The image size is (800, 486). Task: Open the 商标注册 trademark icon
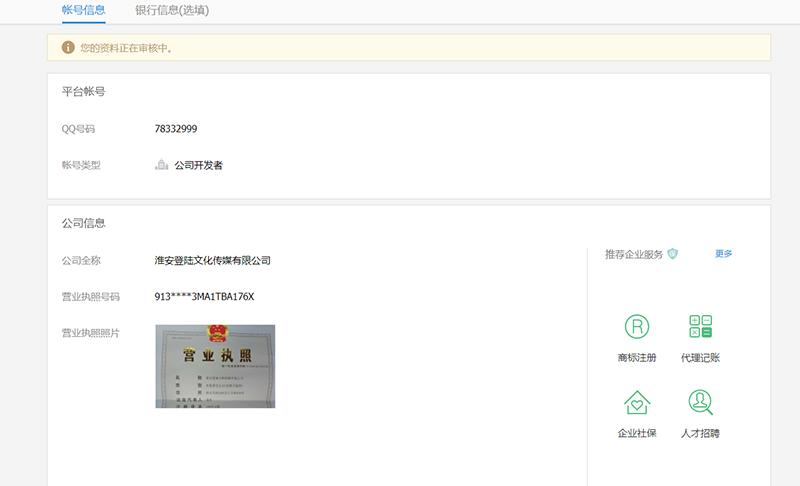(637, 326)
